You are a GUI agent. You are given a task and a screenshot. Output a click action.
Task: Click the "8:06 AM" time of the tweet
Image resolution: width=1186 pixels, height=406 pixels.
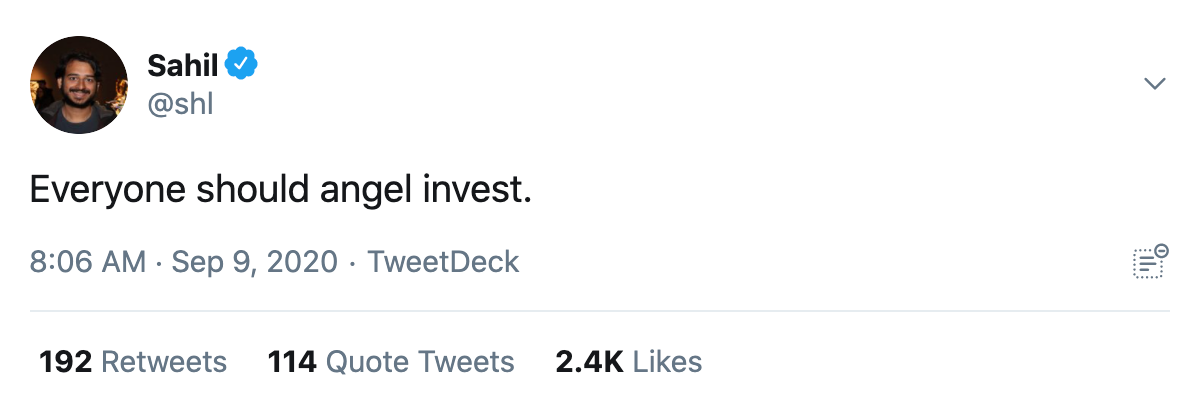click(88, 262)
